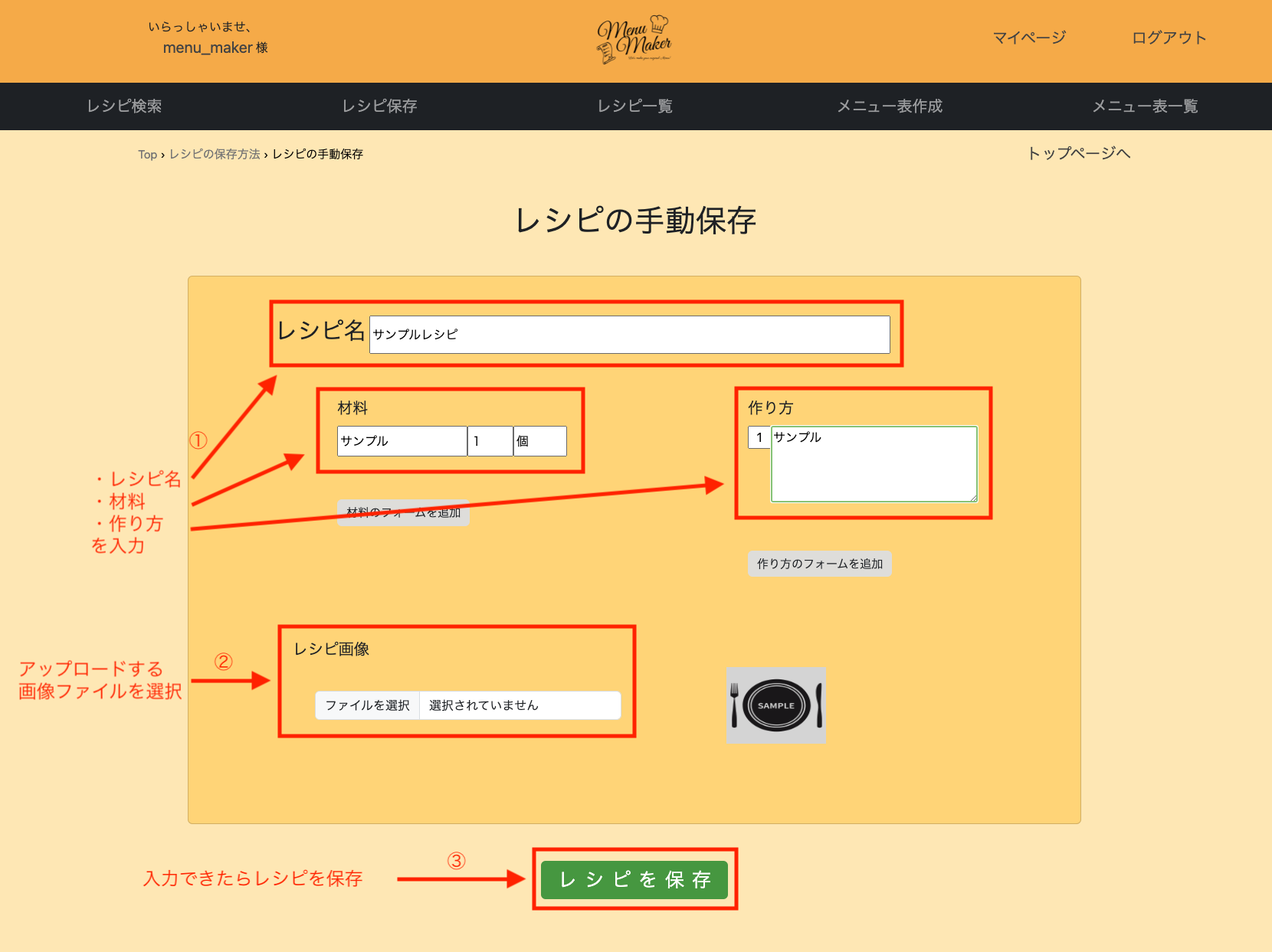Click green レシピを保存 button
Viewport: 1272px width, 952px height.
tap(634, 879)
